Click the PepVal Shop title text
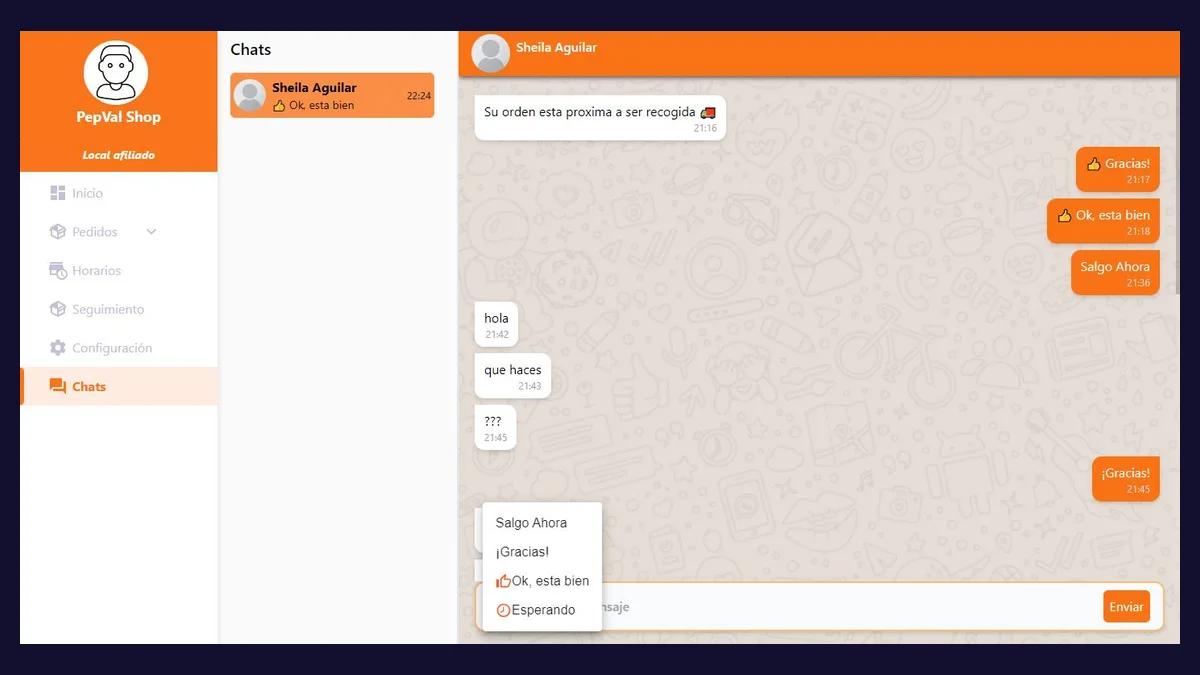The image size is (1200, 675). (118, 117)
